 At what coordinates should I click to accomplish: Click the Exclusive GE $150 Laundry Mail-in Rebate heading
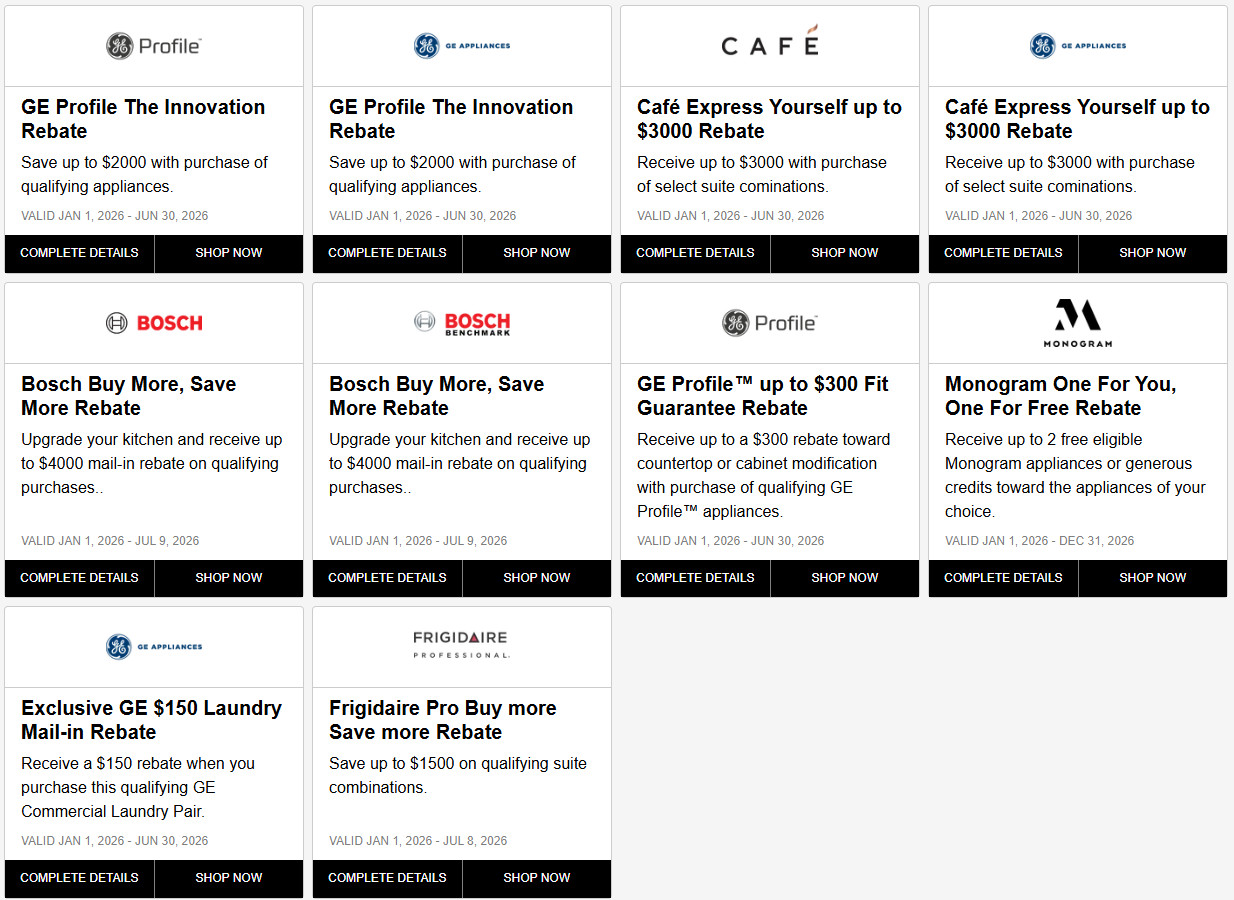(x=151, y=720)
